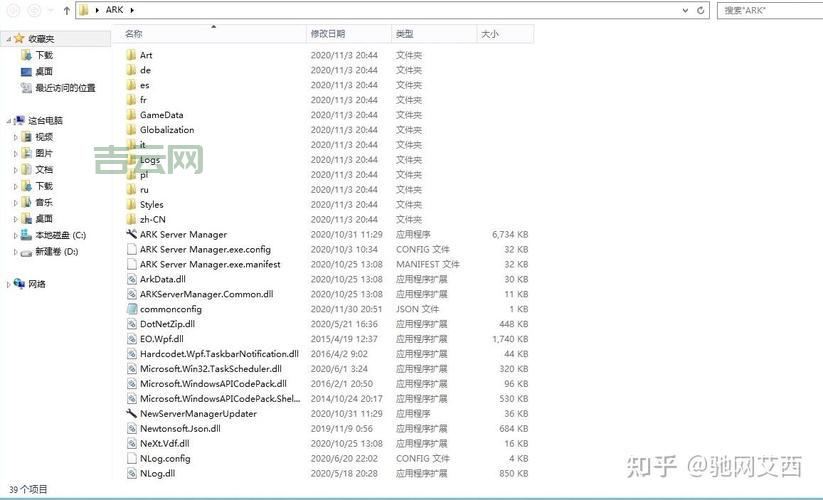
Task: Click Hardcodet.Wpf.TaskbarNotification.dll file name
Action: tap(219, 354)
